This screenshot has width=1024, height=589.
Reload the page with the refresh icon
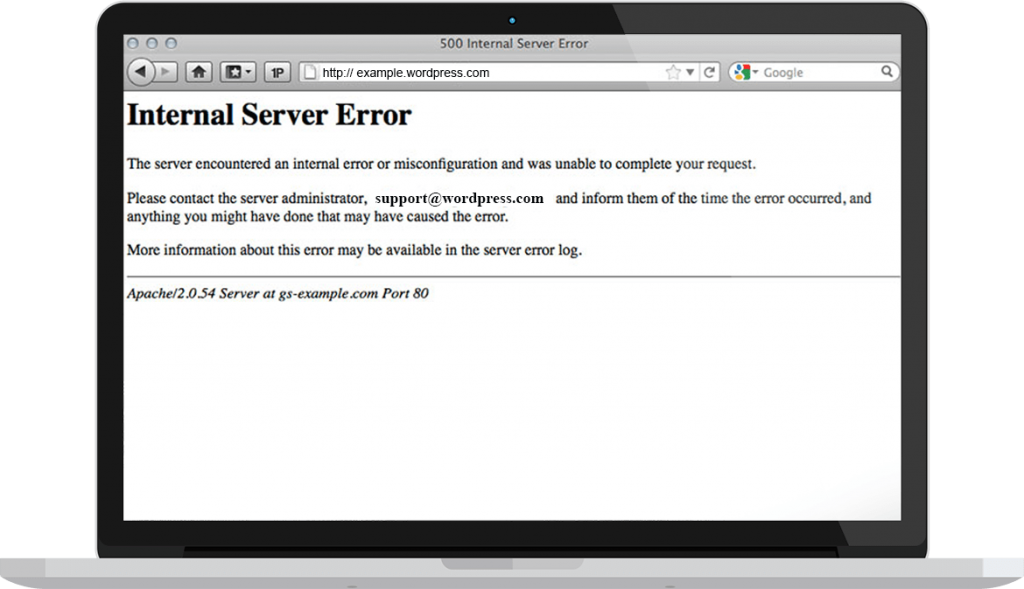[x=710, y=72]
